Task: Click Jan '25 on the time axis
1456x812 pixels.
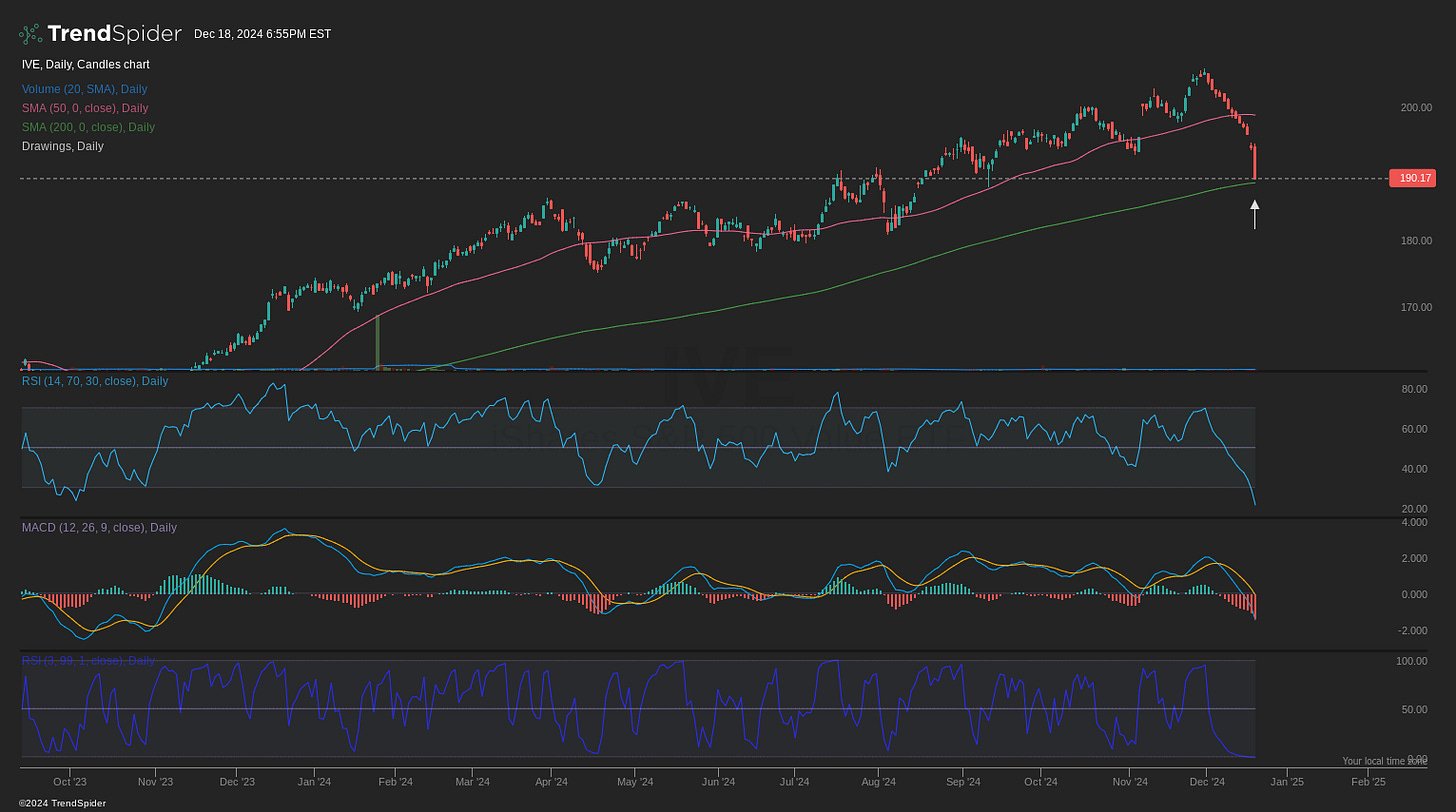Action: pos(1288,781)
